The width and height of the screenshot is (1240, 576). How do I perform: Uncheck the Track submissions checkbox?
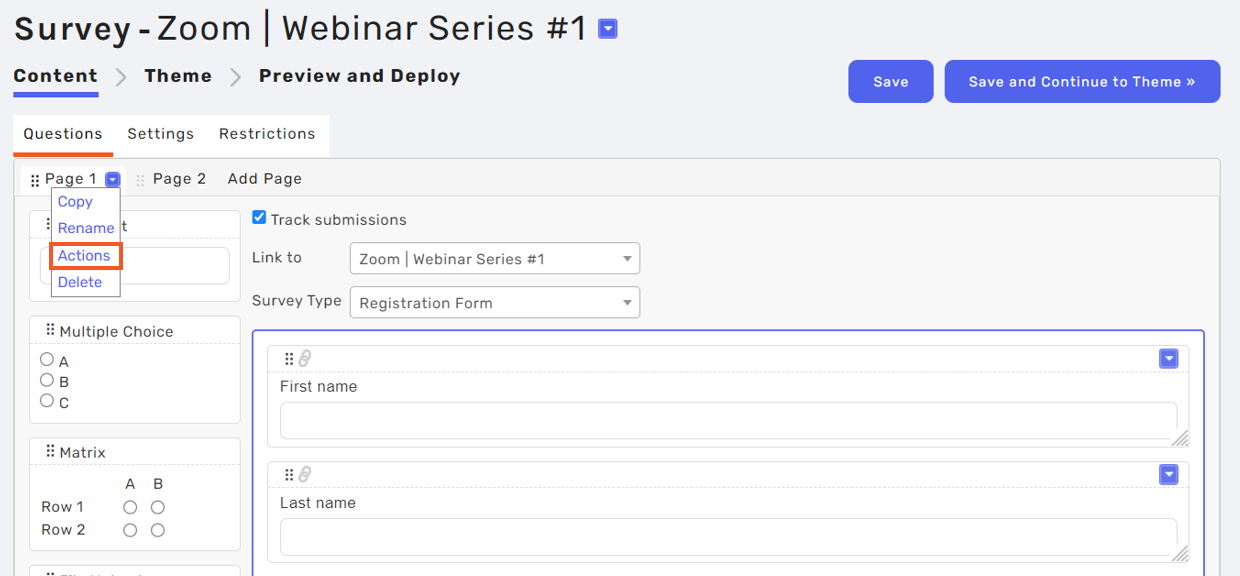pyautogui.click(x=259, y=218)
